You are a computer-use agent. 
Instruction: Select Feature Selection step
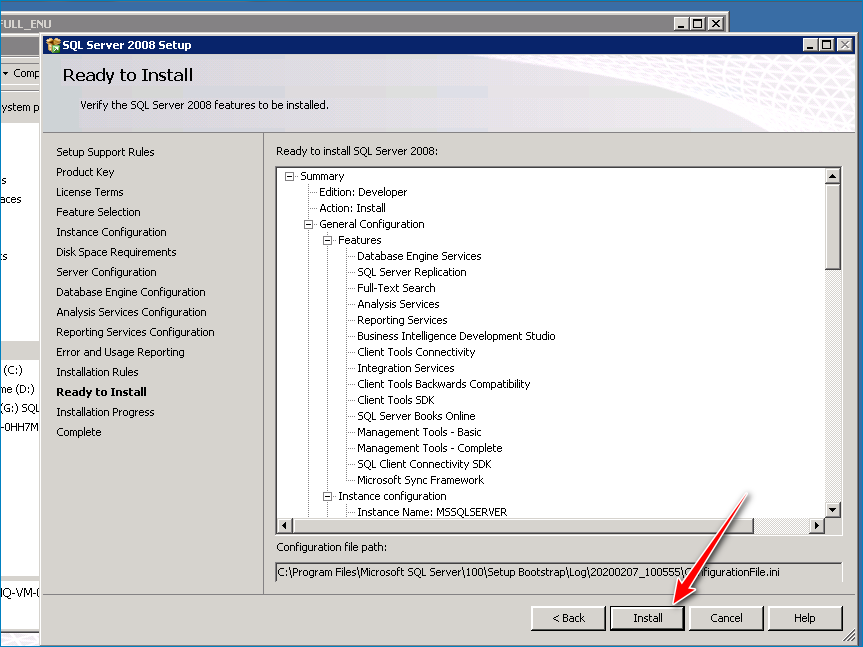point(98,212)
